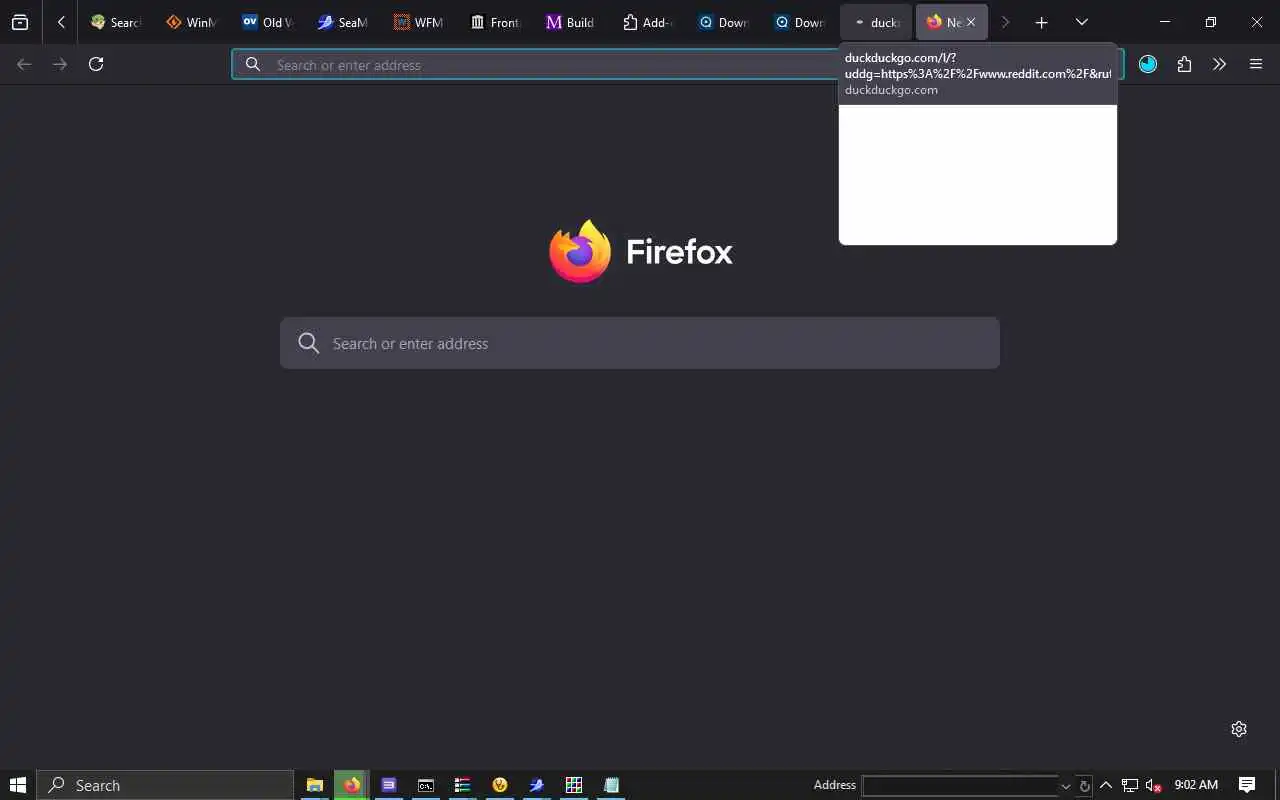Switch to the Search tab
1280x800 pixels.
coord(115,22)
